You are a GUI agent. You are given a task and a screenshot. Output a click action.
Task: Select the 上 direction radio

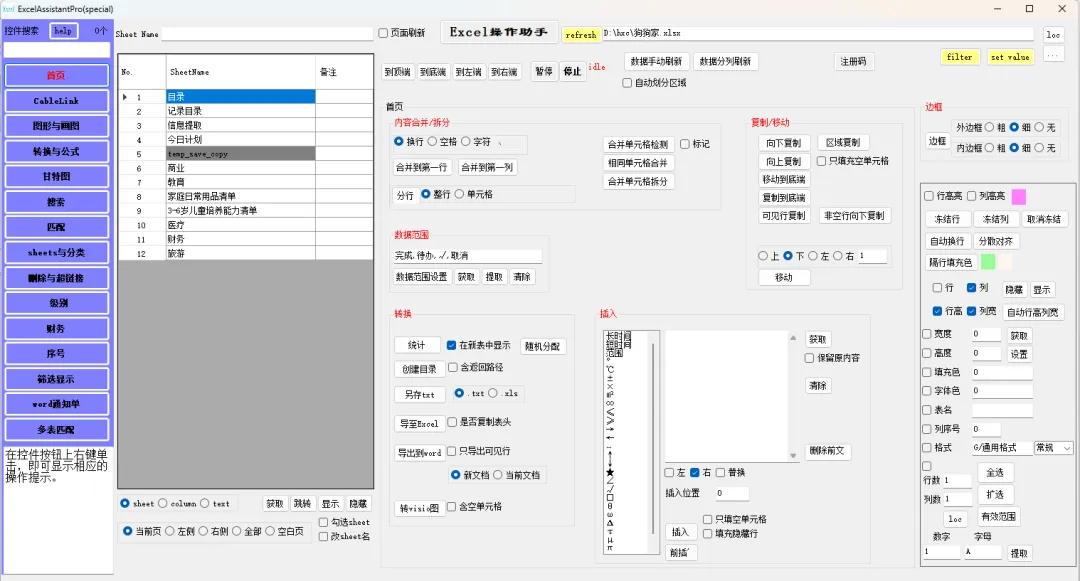coord(762,255)
